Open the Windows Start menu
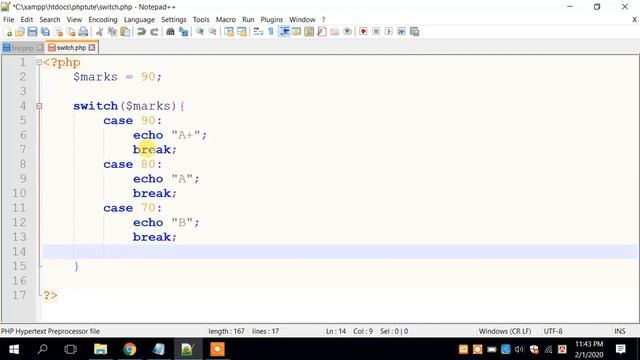640x360 pixels. 14,349
